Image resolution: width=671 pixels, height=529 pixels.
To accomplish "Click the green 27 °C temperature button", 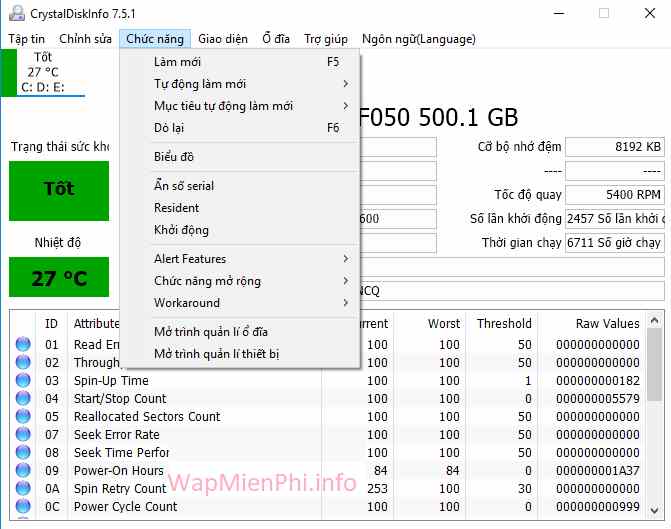I will tap(59, 277).
